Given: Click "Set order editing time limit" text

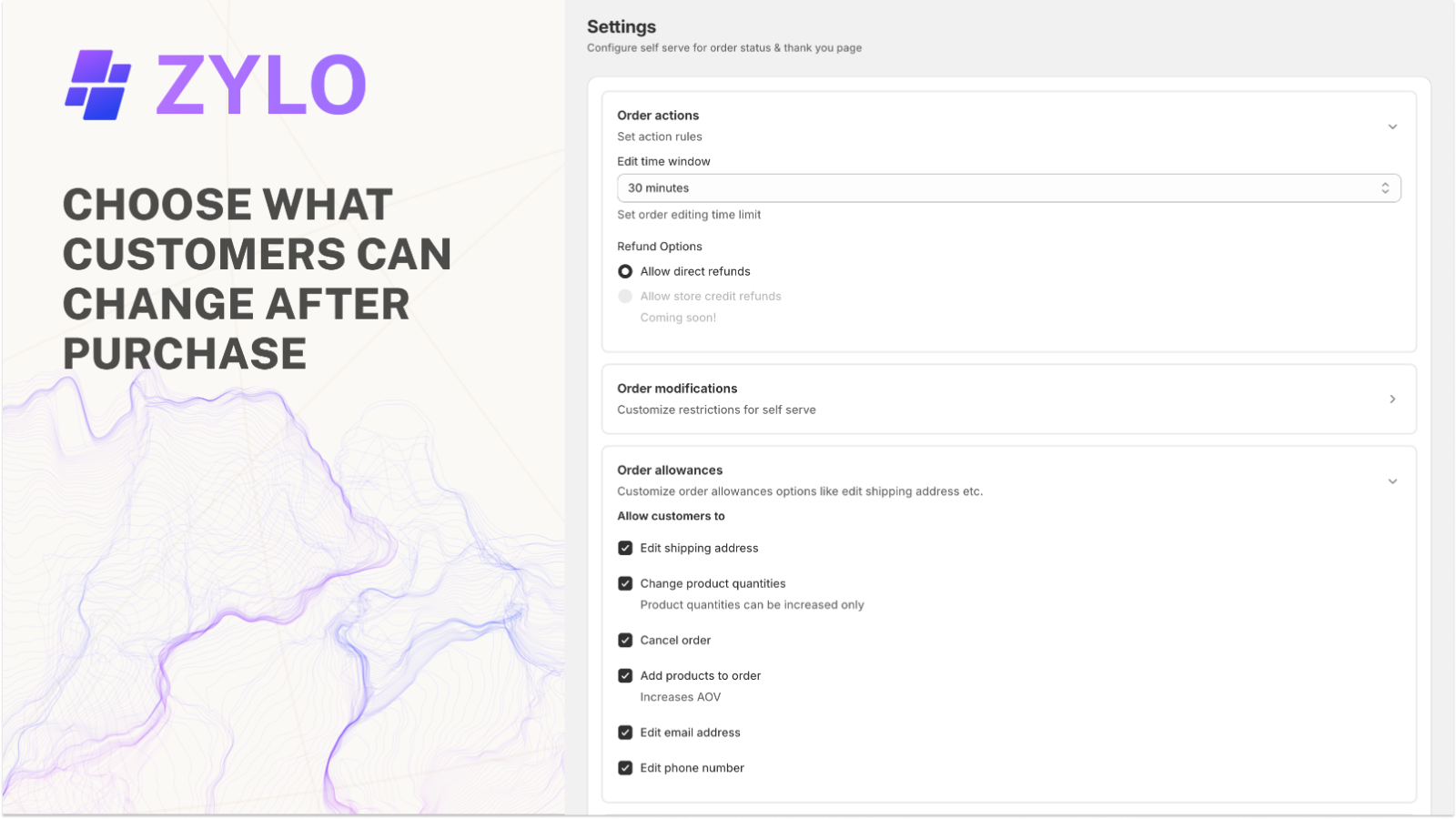Looking at the screenshot, I should 689,215.
